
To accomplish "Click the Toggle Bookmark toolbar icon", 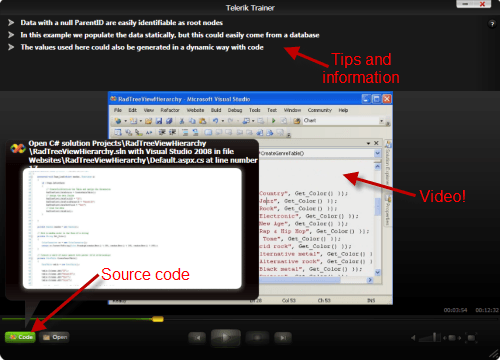I will tap(208, 132).
